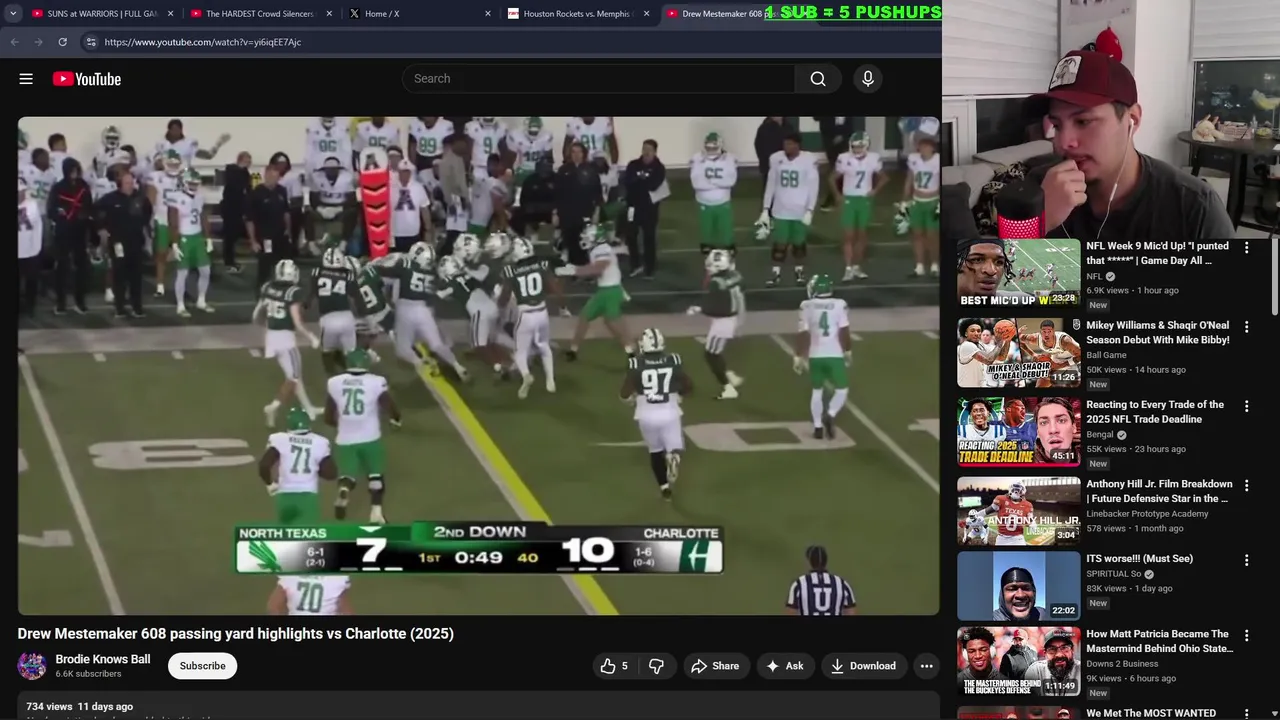Open the Mikey & Shaqir O'Neal thumbnail
The height and width of the screenshot is (720, 1280).
pyautogui.click(x=1018, y=353)
